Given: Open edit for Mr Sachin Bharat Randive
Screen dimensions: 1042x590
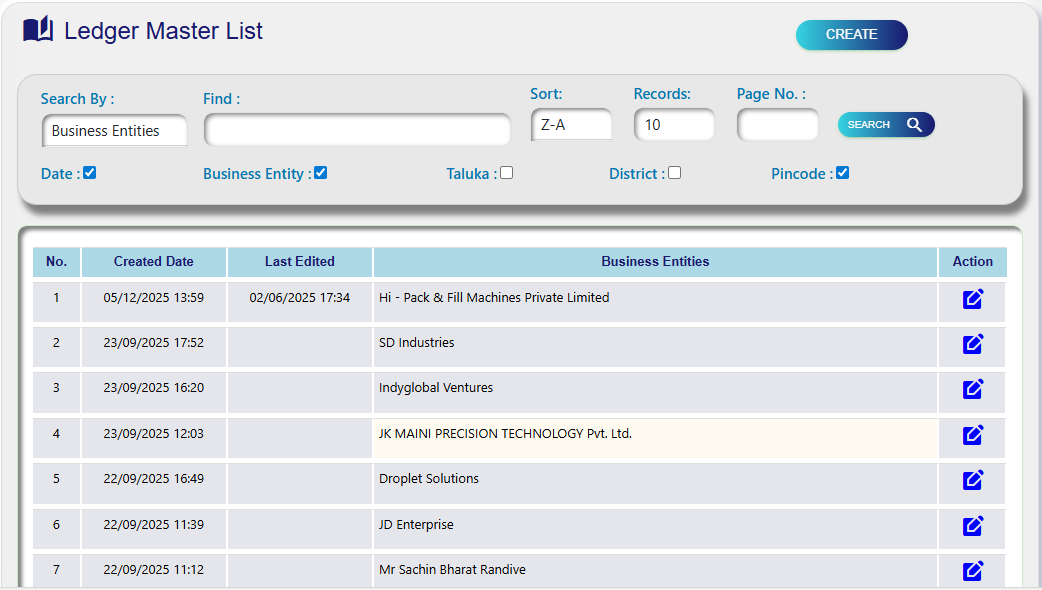Looking at the screenshot, I should (972, 571).
